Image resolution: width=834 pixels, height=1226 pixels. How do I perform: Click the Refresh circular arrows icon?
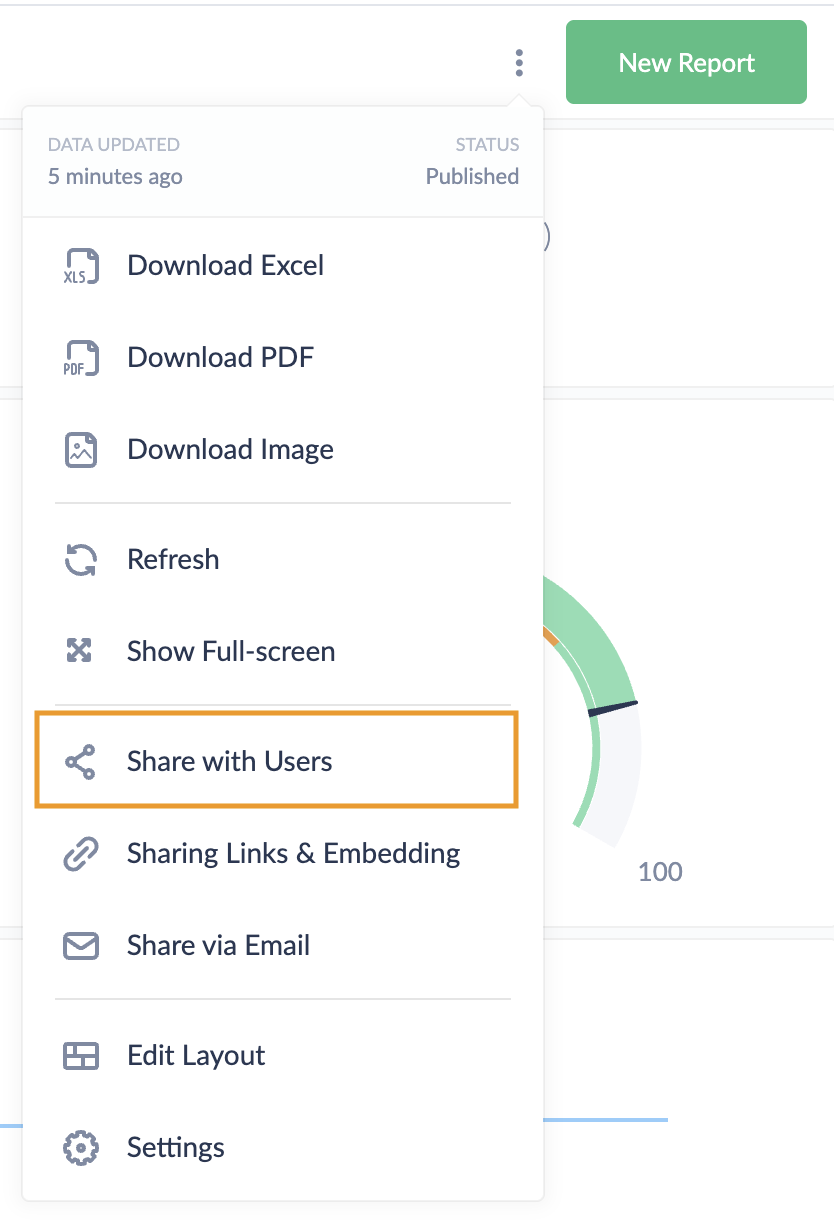tap(80, 560)
